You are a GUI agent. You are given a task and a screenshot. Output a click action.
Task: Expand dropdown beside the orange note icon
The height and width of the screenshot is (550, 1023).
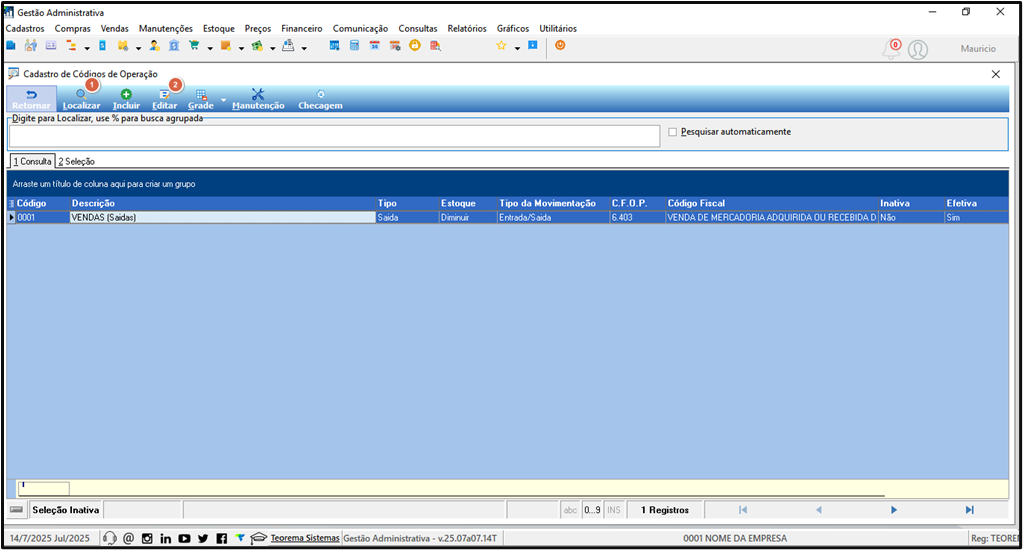tap(241, 48)
